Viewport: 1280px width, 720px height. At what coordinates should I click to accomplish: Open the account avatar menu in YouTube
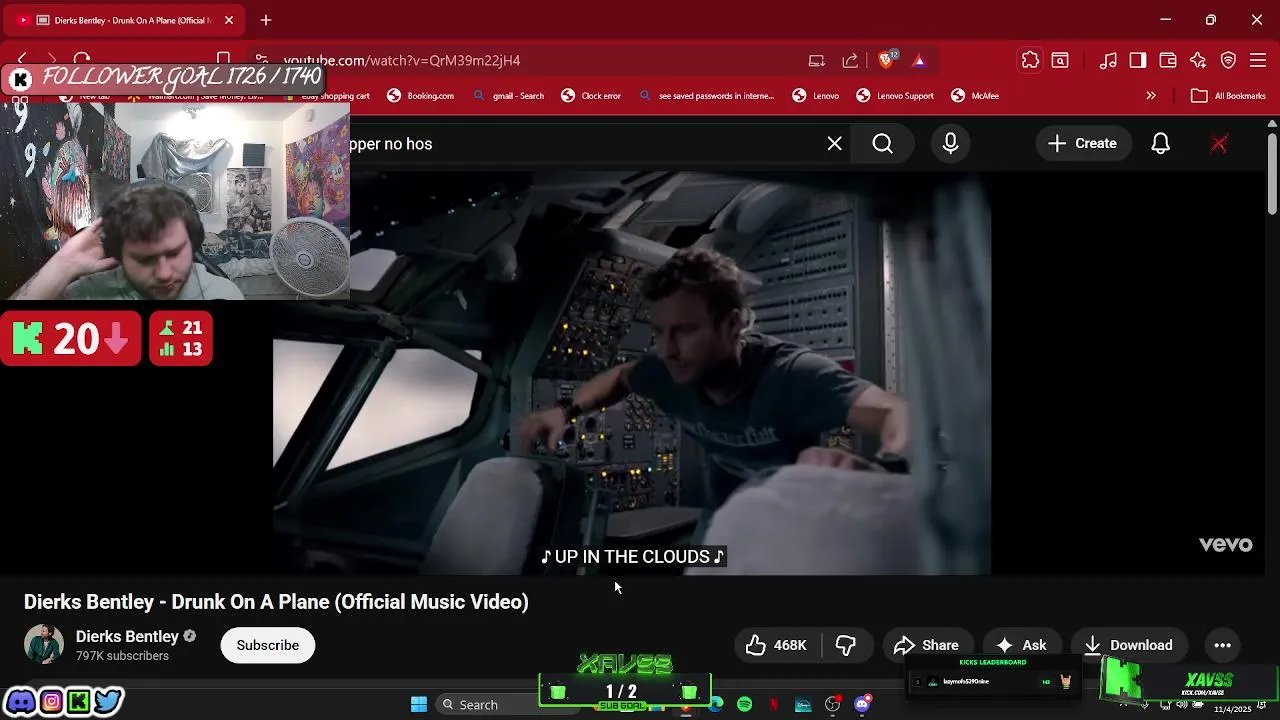[1219, 144]
